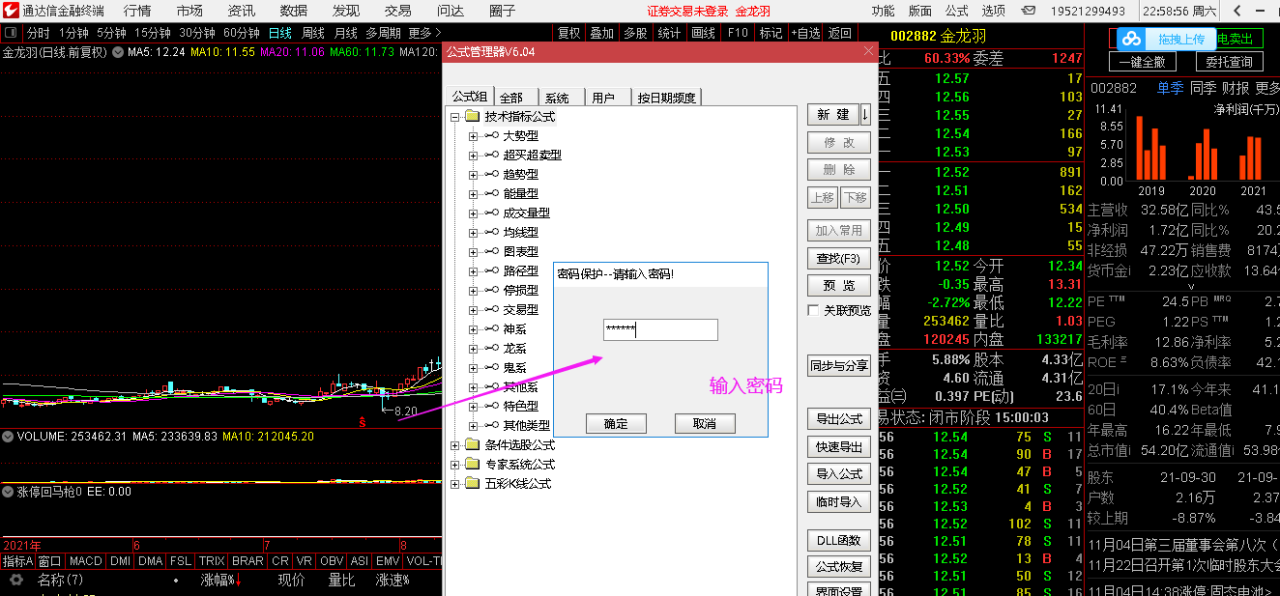Switch to the 按日期频度 tab
The width and height of the screenshot is (1280, 596).
[x=668, y=97]
